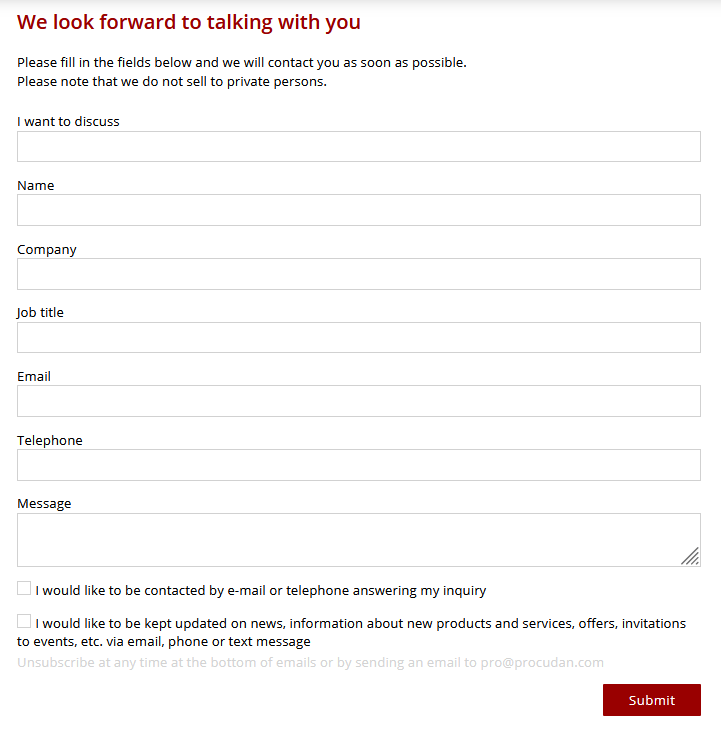Viewport: 721px width, 748px height.
Task: Click inside the Job title field
Action: point(359,337)
